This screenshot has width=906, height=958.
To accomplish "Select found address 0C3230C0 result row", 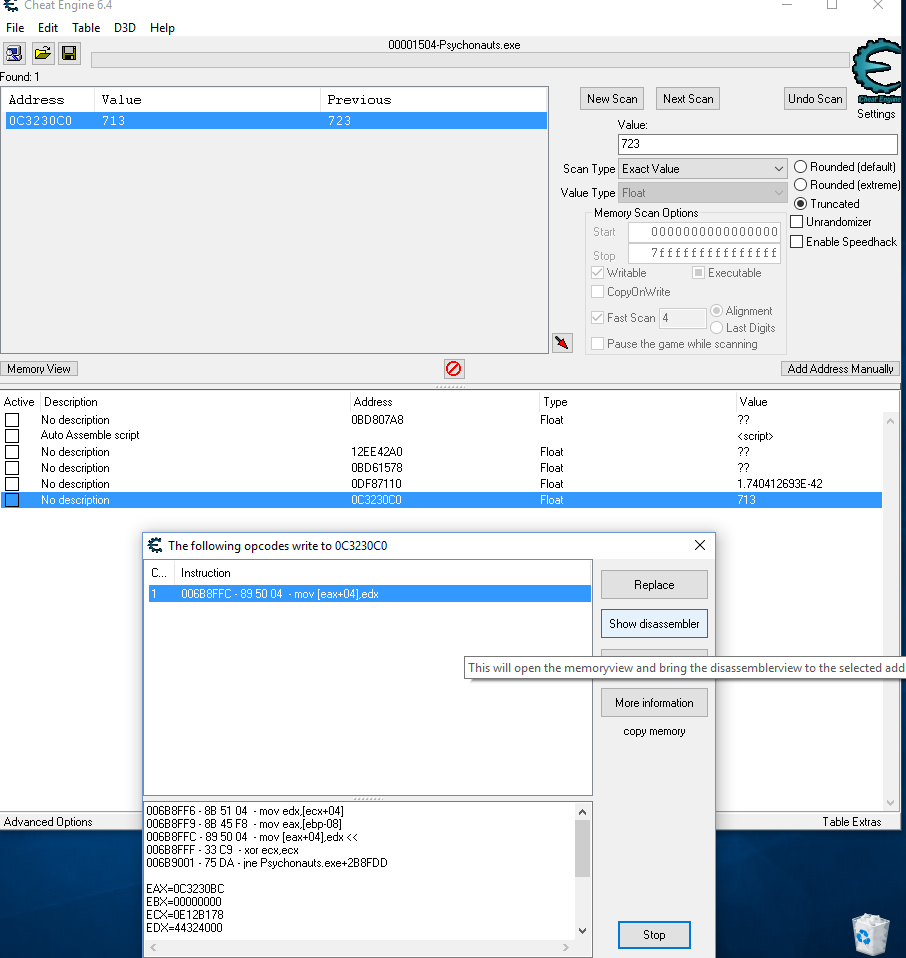I will tap(276, 120).
